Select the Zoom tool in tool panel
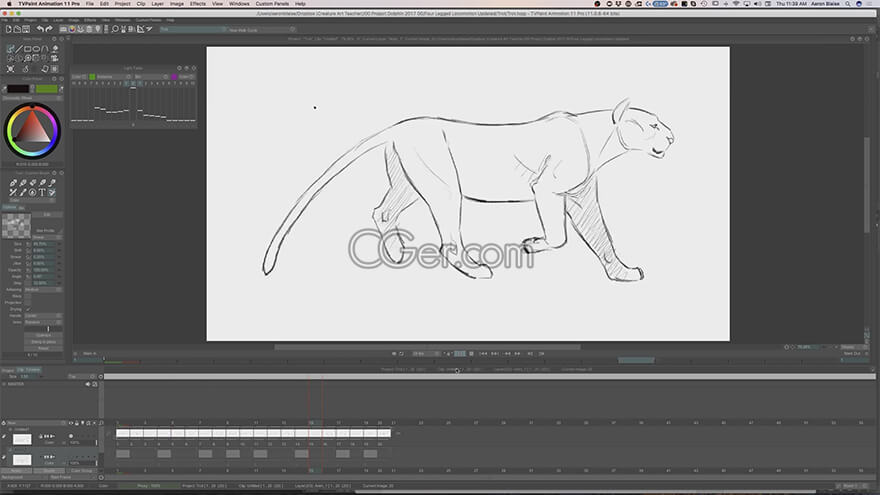Viewport: 880px width, 495px height. [28, 58]
